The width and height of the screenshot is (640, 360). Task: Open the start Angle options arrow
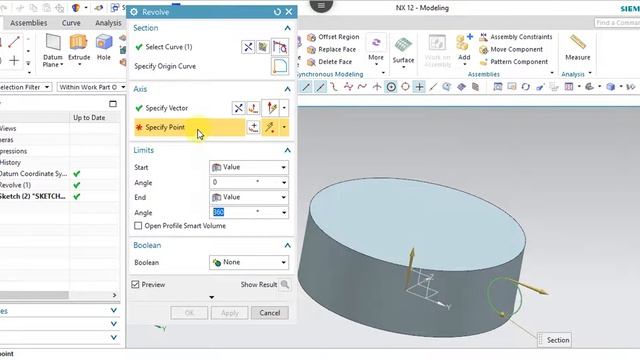(284, 182)
